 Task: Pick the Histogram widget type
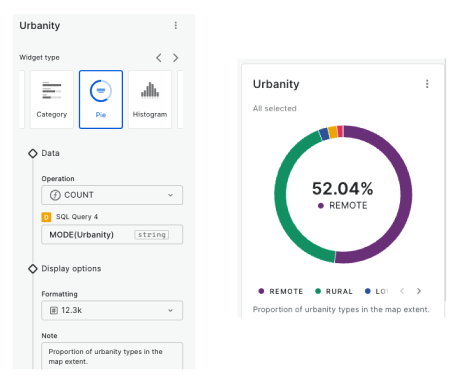click(150, 99)
